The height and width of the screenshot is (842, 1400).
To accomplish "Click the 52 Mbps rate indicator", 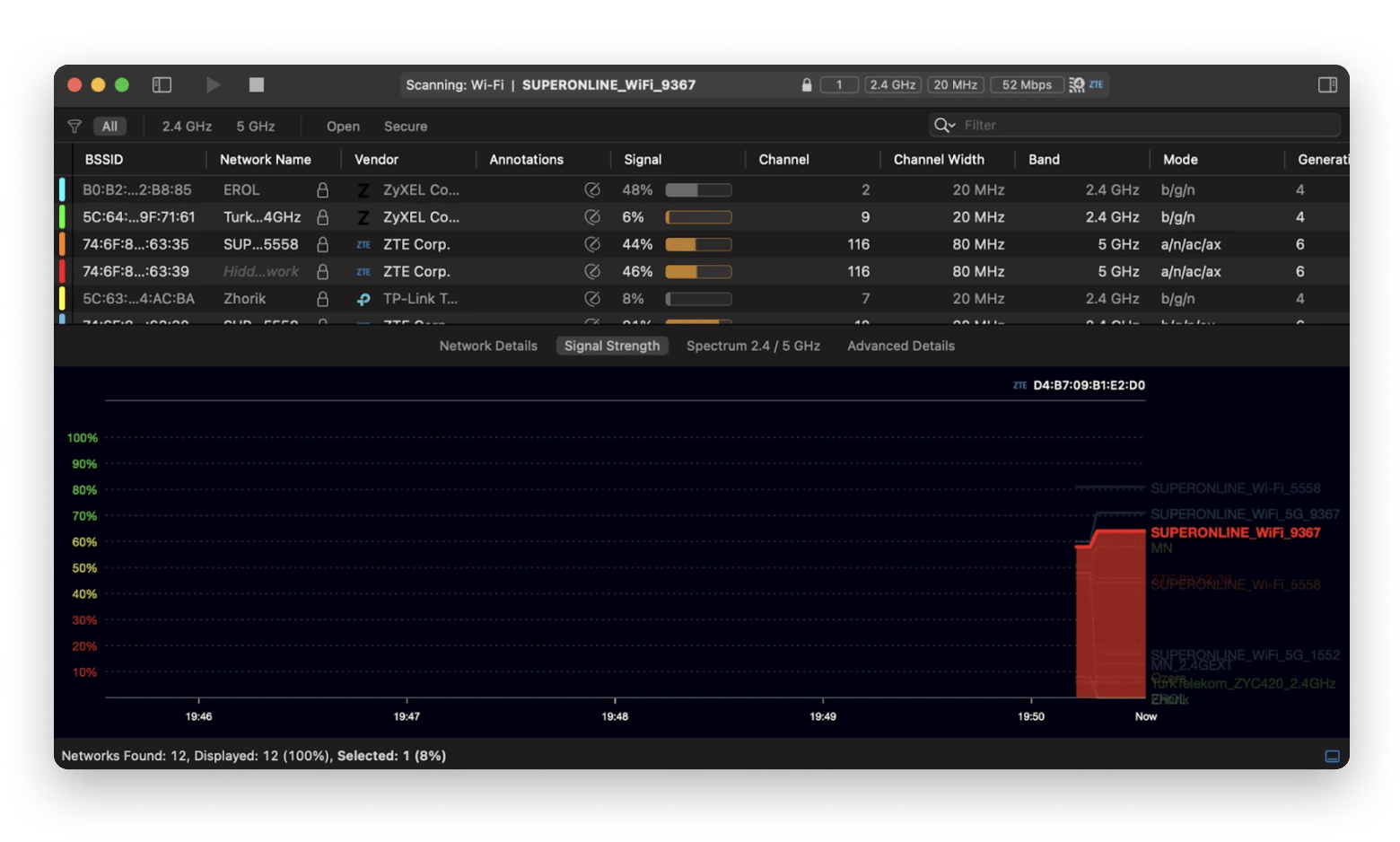I will tap(1027, 84).
